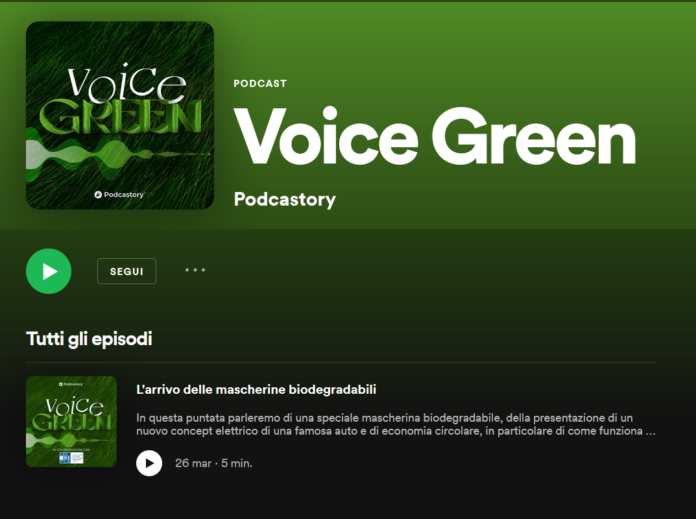696x519 pixels.
Task: Click the Podcastory logo atop episode thumbnail
Action: click(71, 384)
